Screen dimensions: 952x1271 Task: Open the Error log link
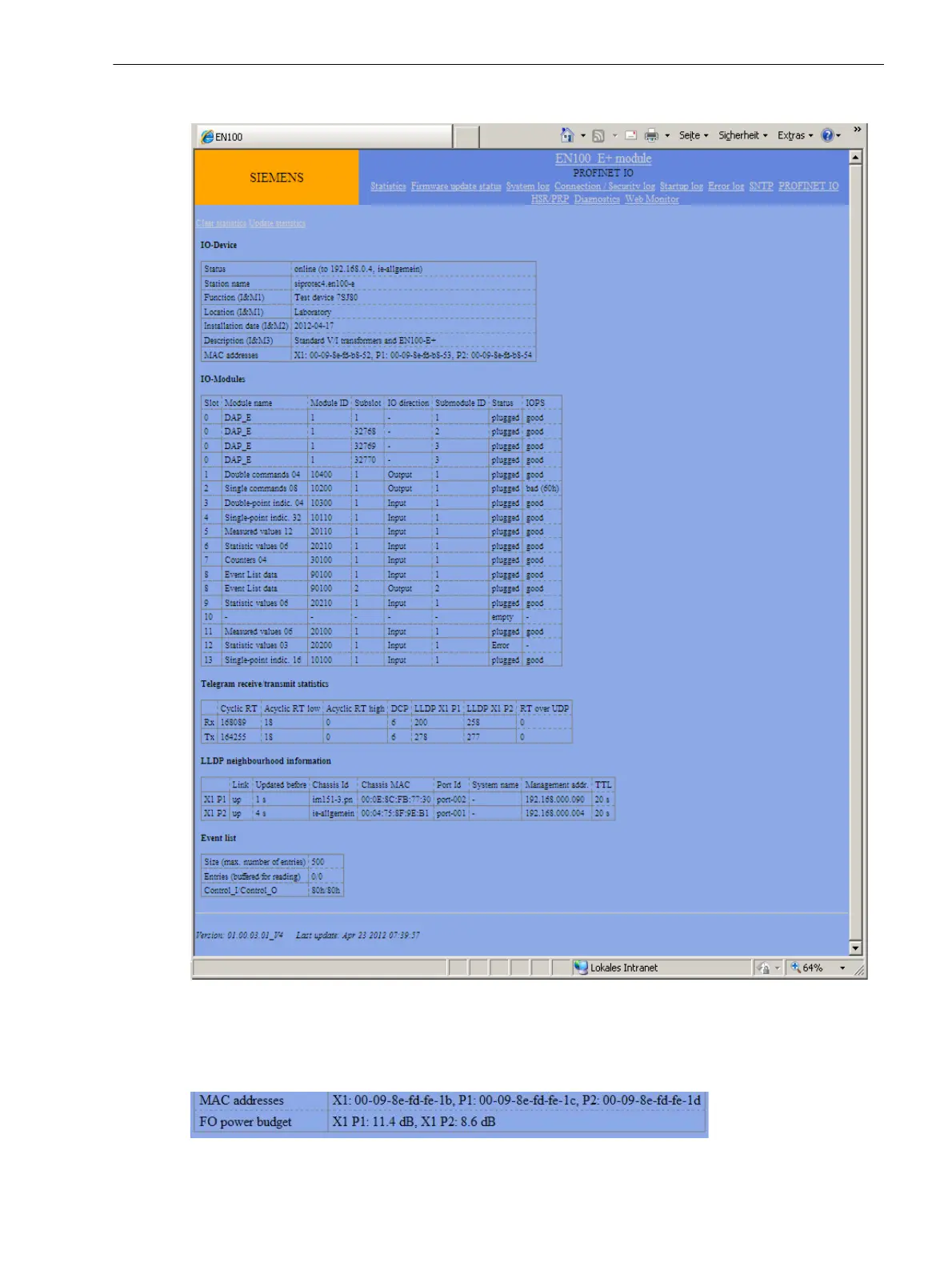(726, 186)
